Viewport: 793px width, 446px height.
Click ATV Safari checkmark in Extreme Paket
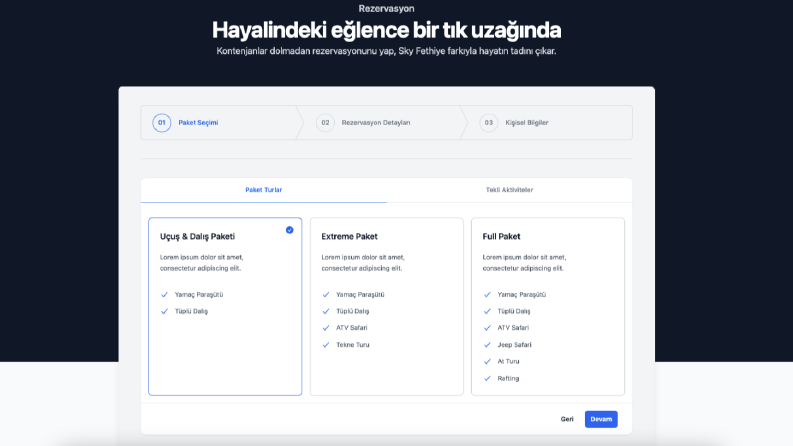[326, 328]
